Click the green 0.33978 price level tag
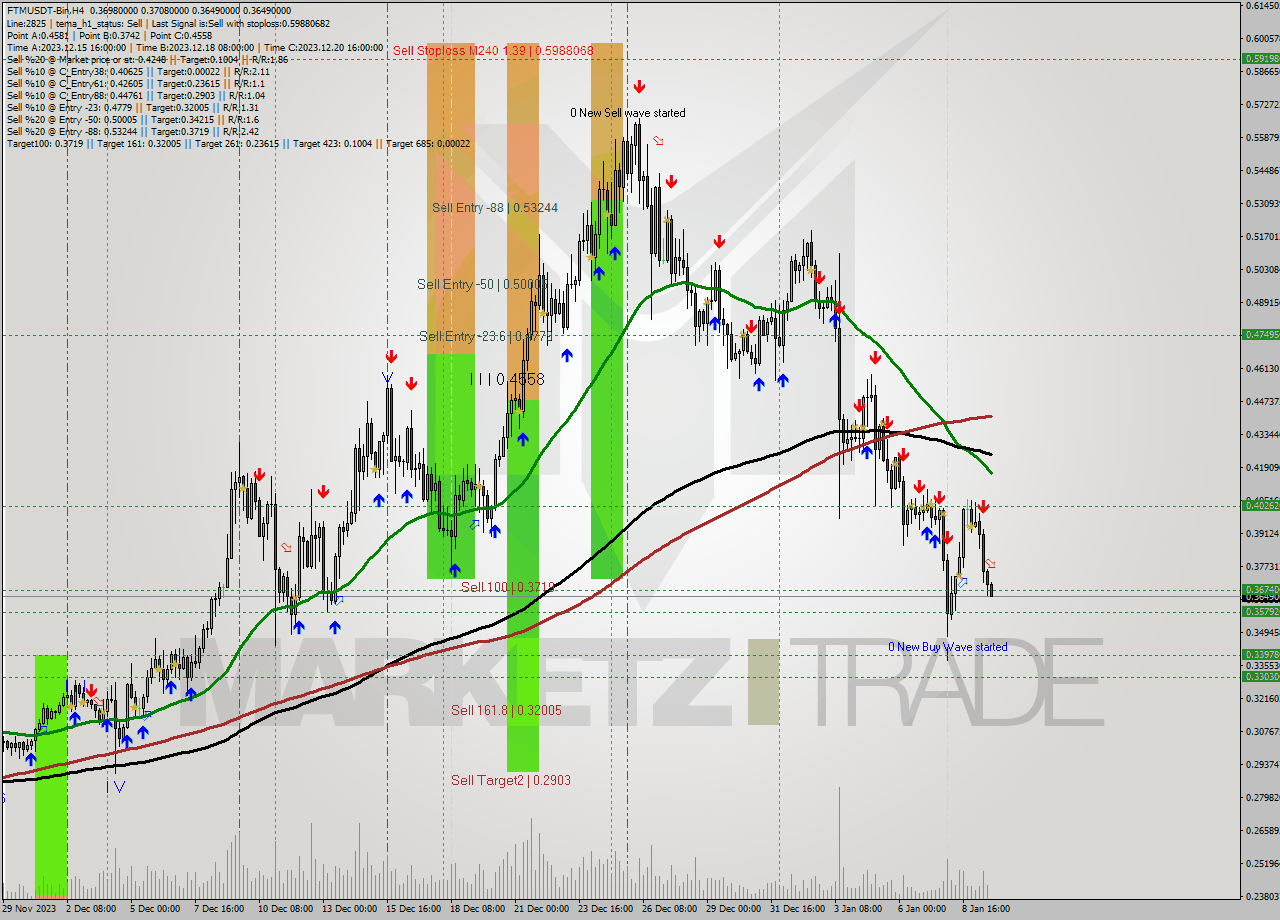The width and height of the screenshot is (1280, 920). [x=1261, y=654]
